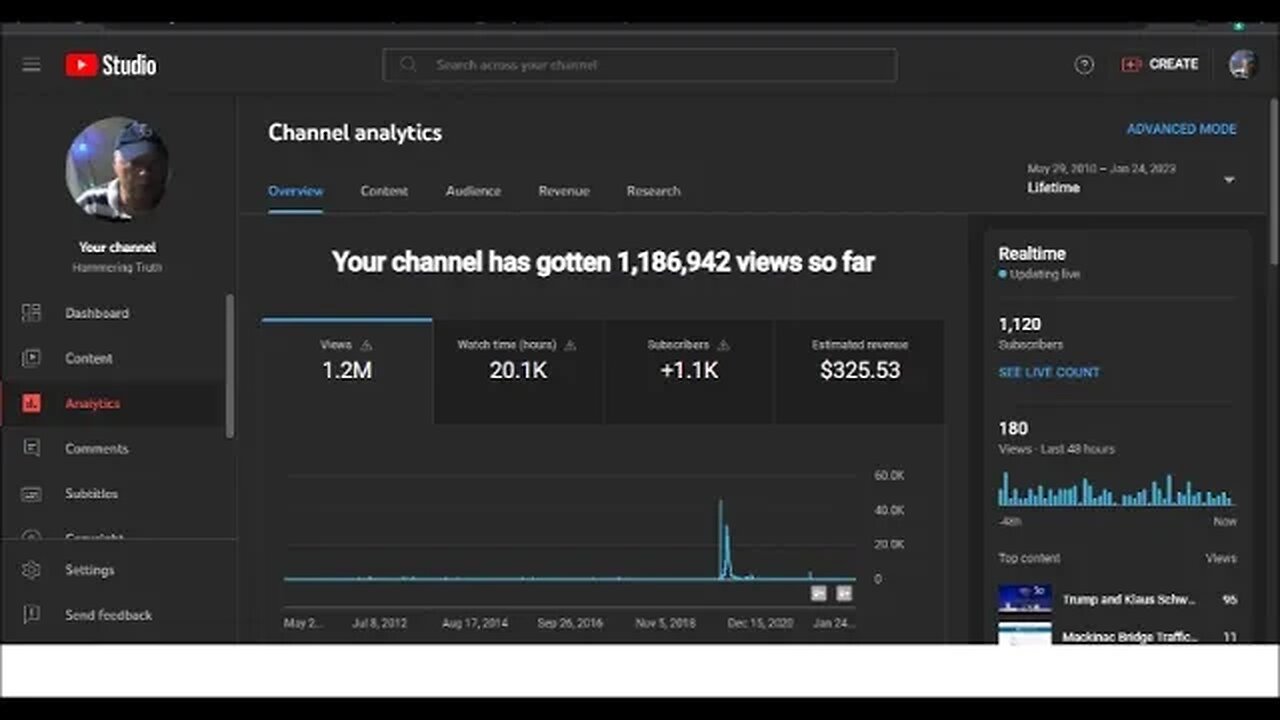Click the 1,120 Subscribers count

(1019, 324)
